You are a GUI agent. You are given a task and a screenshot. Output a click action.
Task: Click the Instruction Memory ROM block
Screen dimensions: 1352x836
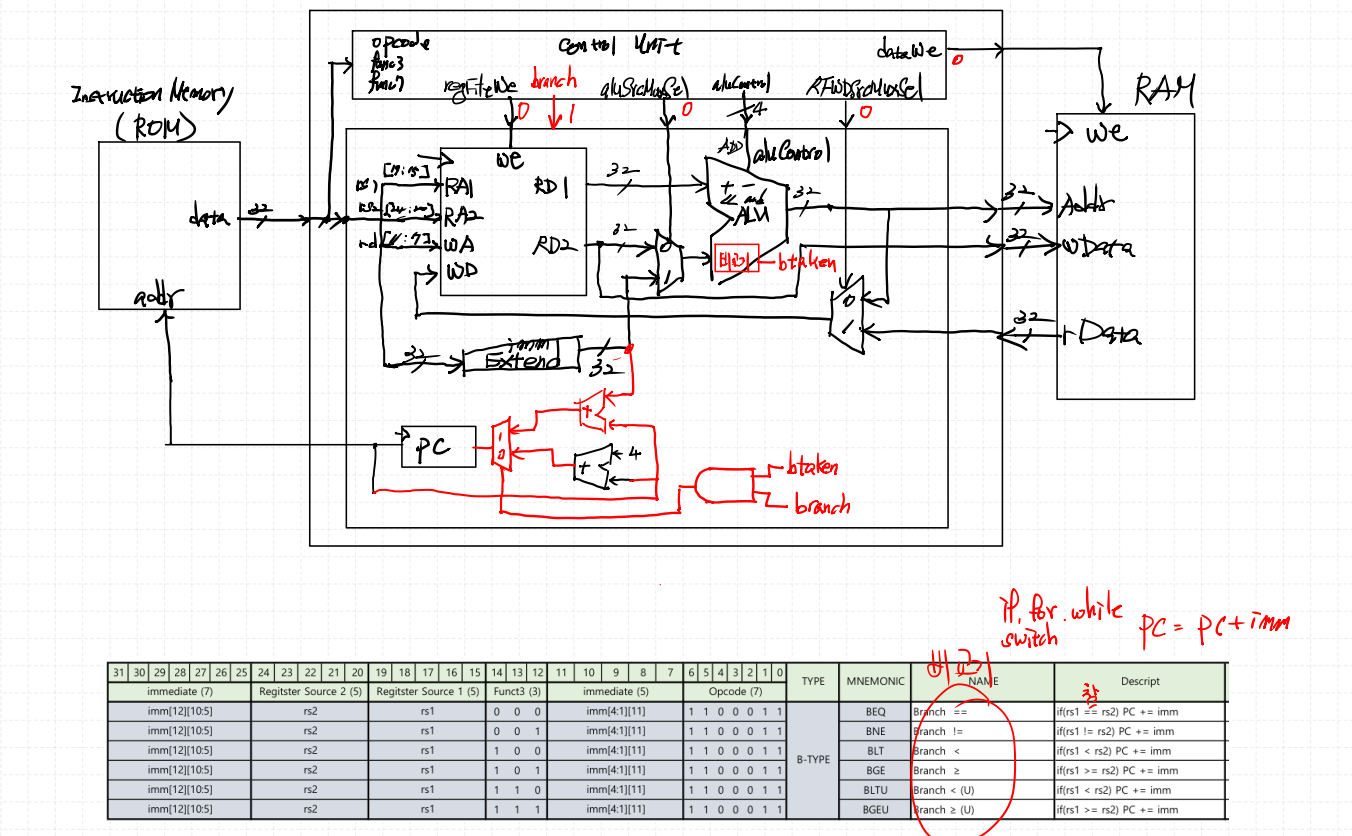[x=168, y=225]
